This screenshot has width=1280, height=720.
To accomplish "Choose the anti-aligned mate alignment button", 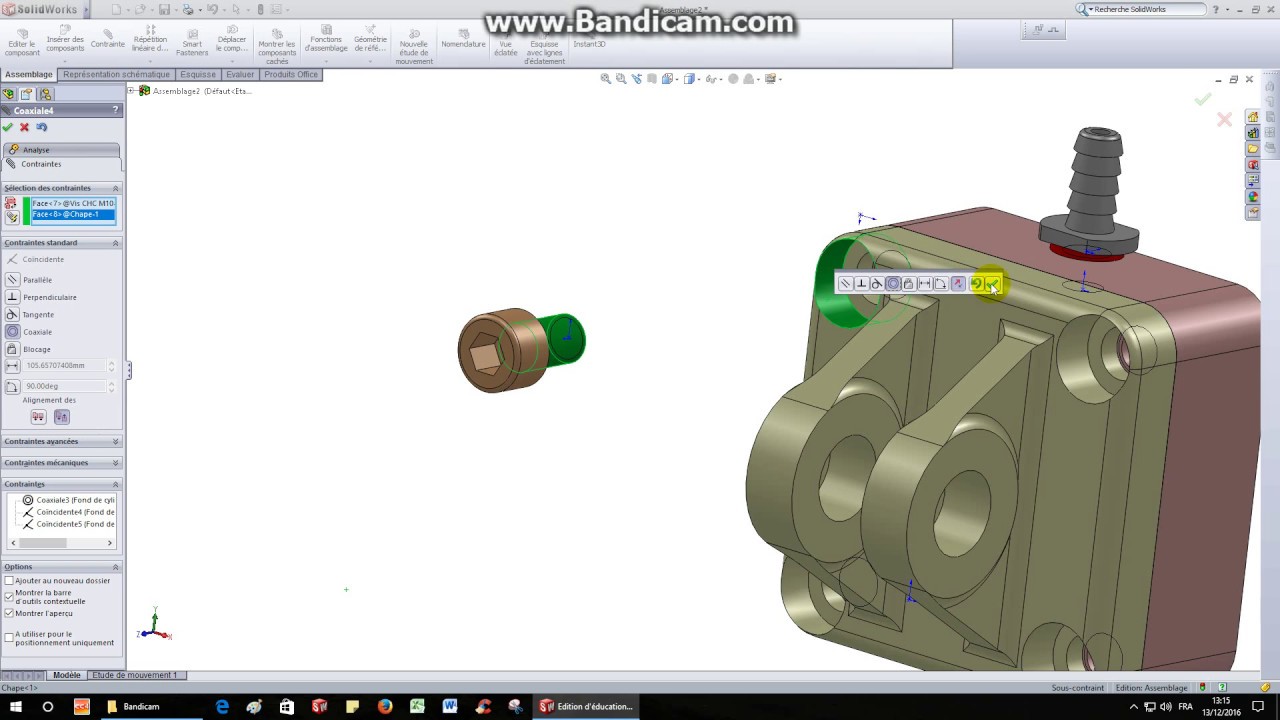I will (61, 417).
